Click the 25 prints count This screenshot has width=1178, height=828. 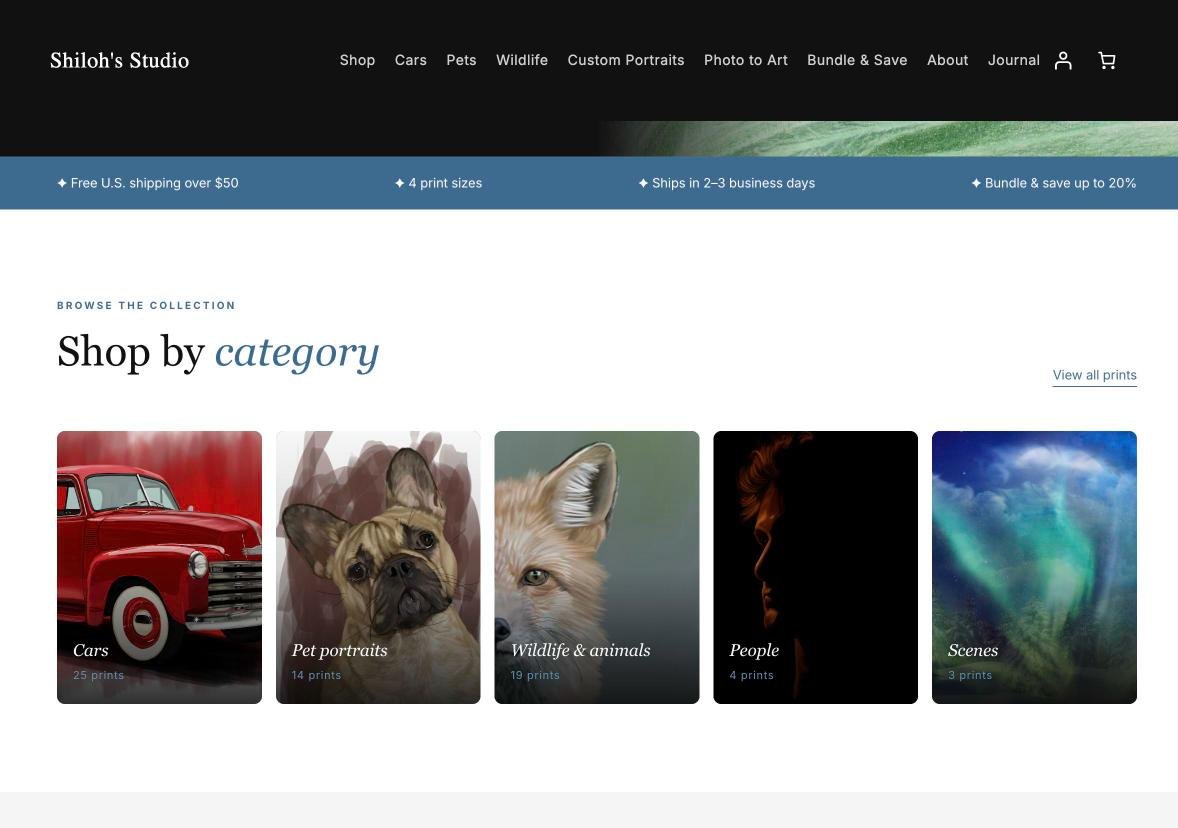pyautogui.click(x=98, y=675)
